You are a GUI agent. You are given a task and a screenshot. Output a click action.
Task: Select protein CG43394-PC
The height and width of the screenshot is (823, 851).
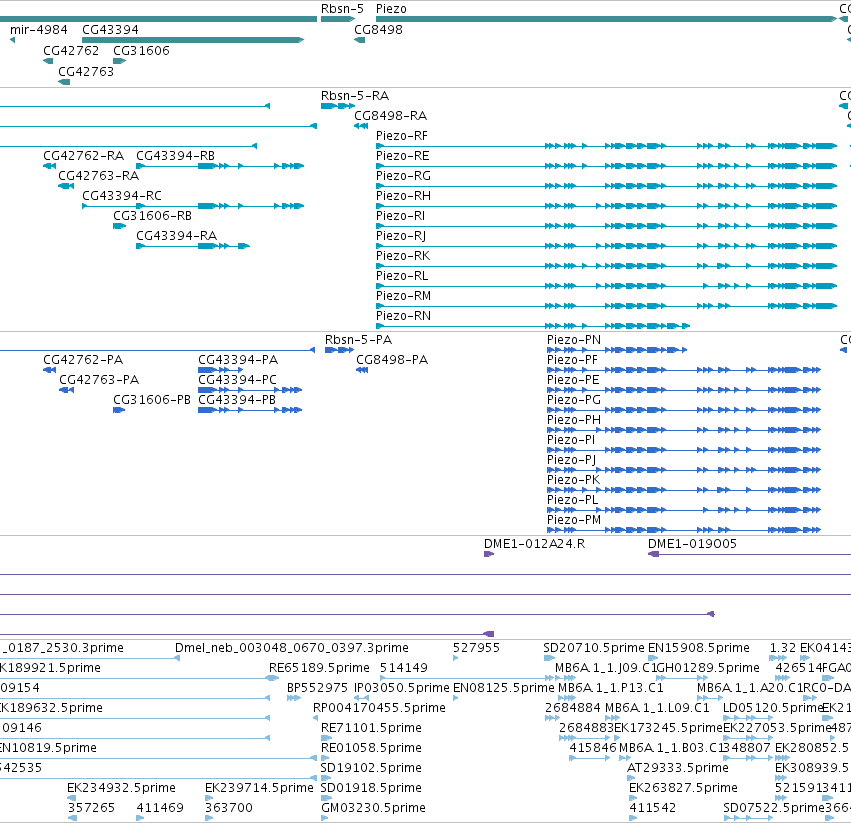(x=237, y=381)
